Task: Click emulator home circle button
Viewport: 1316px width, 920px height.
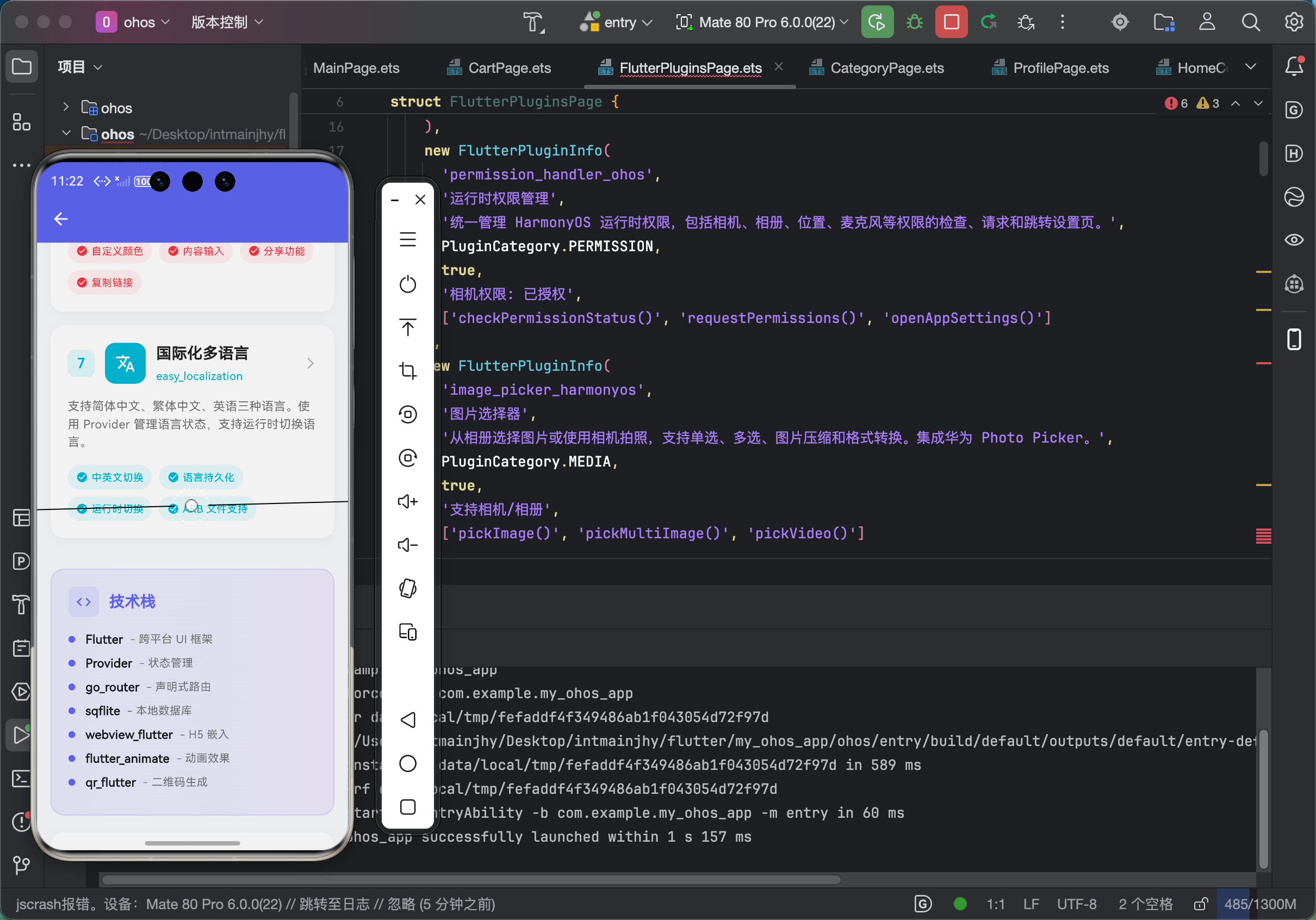Action: tap(407, 763)
